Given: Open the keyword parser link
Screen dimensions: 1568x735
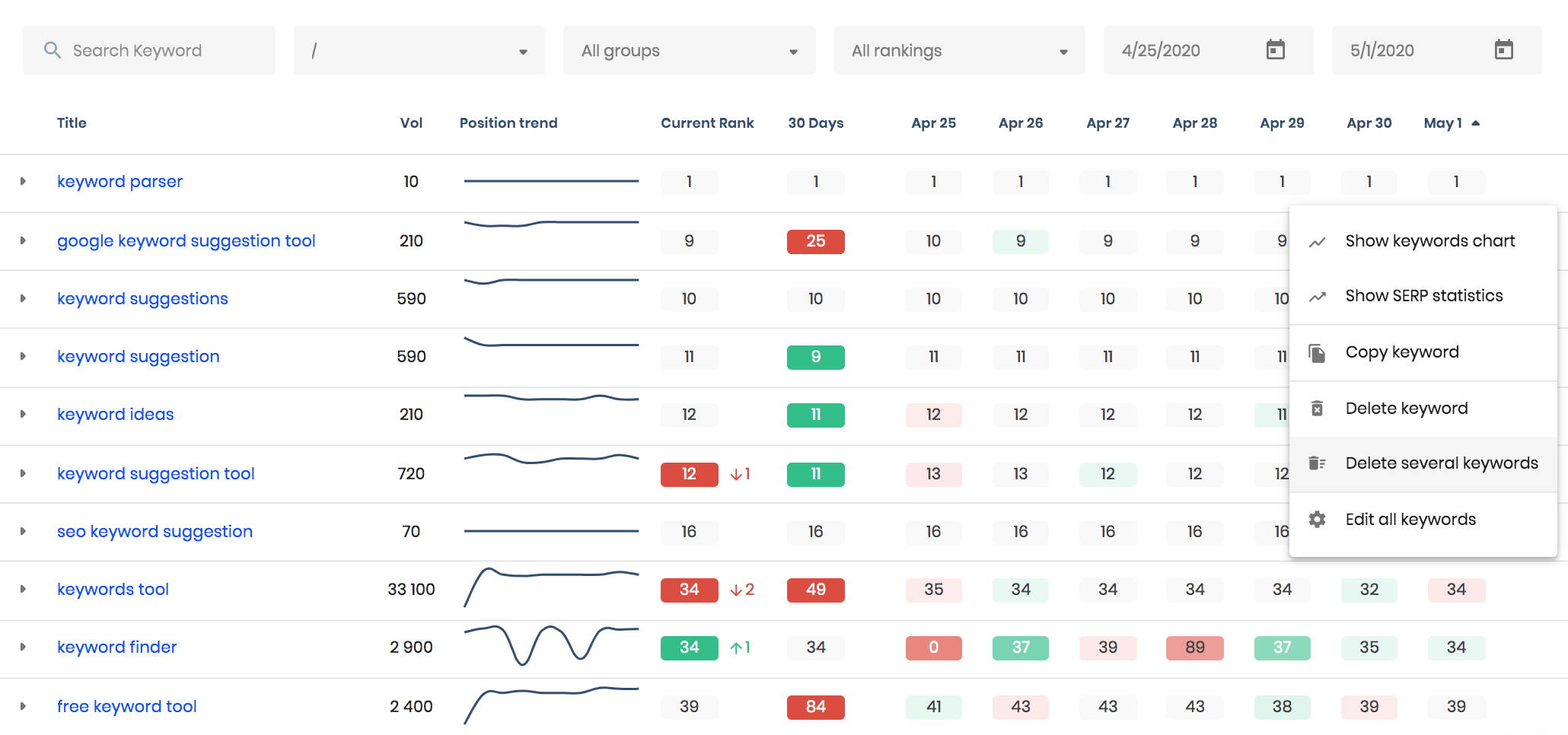Looking at the screenshot, I should 120,182.
